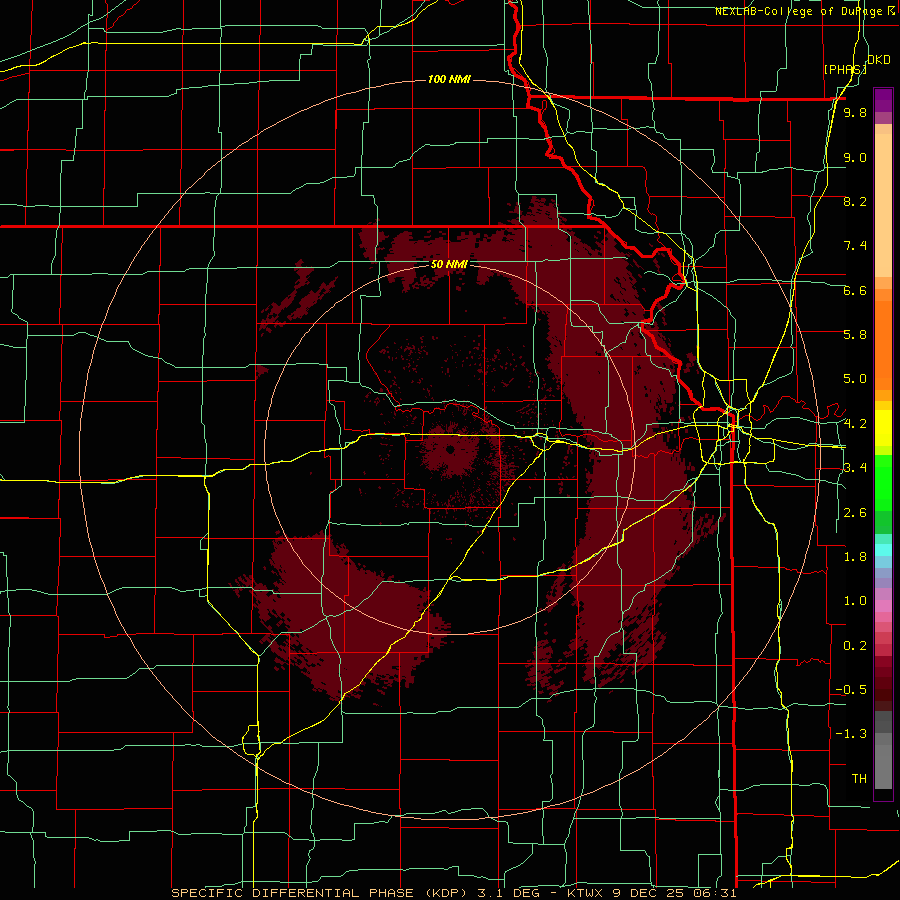The width and height of the screenshot is (900, 900).
Task: Click the 'KTWX 9 DEC 25 06:31' timestamp
Action: click(x=651, y=893)
